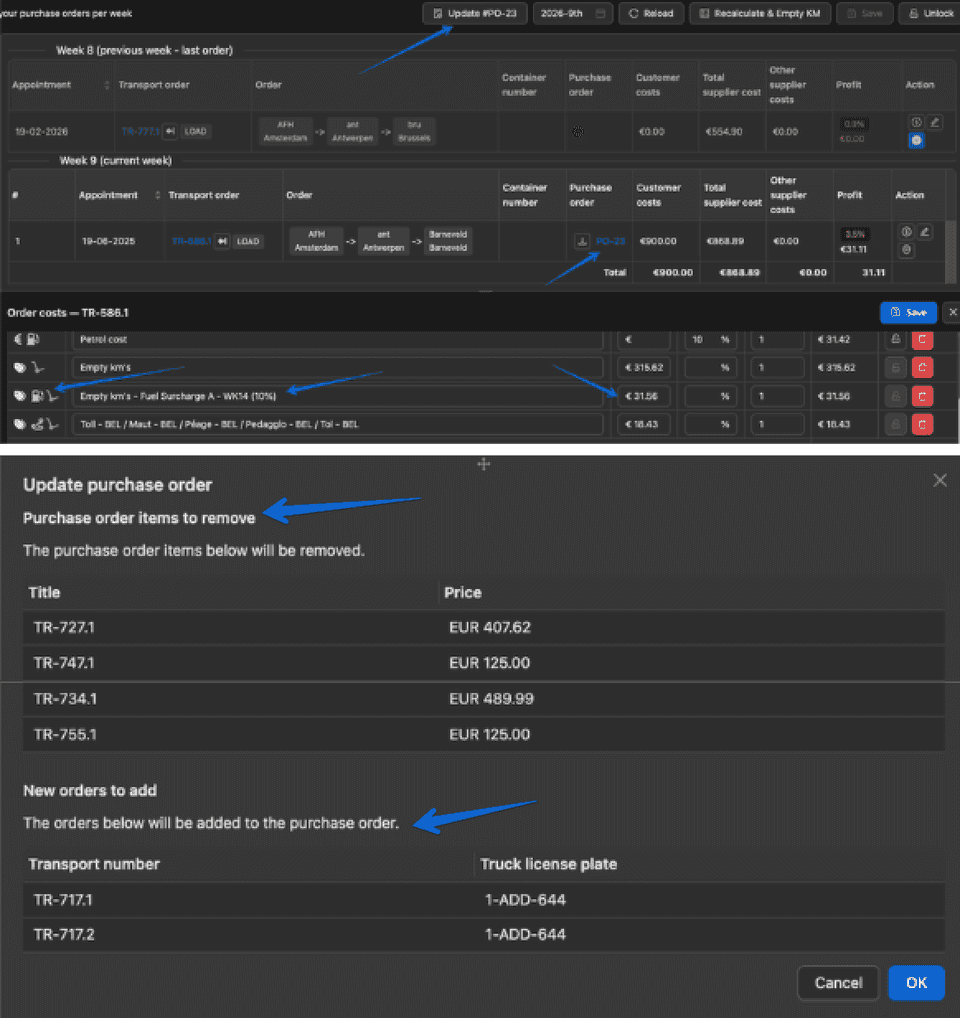Sort by Appointment column in Week 9 table

tap(157, 195)
